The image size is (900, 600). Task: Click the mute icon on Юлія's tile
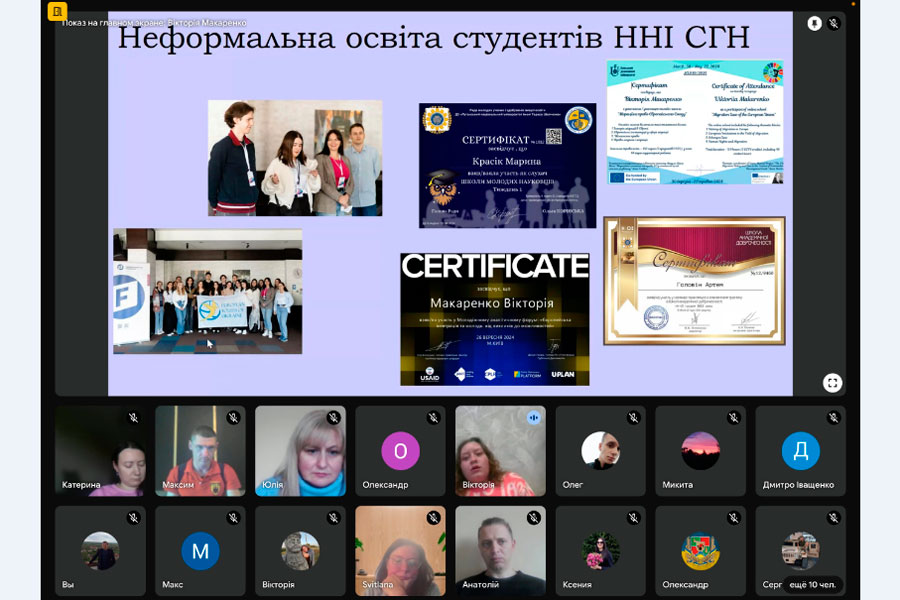(x=333, y=418)
